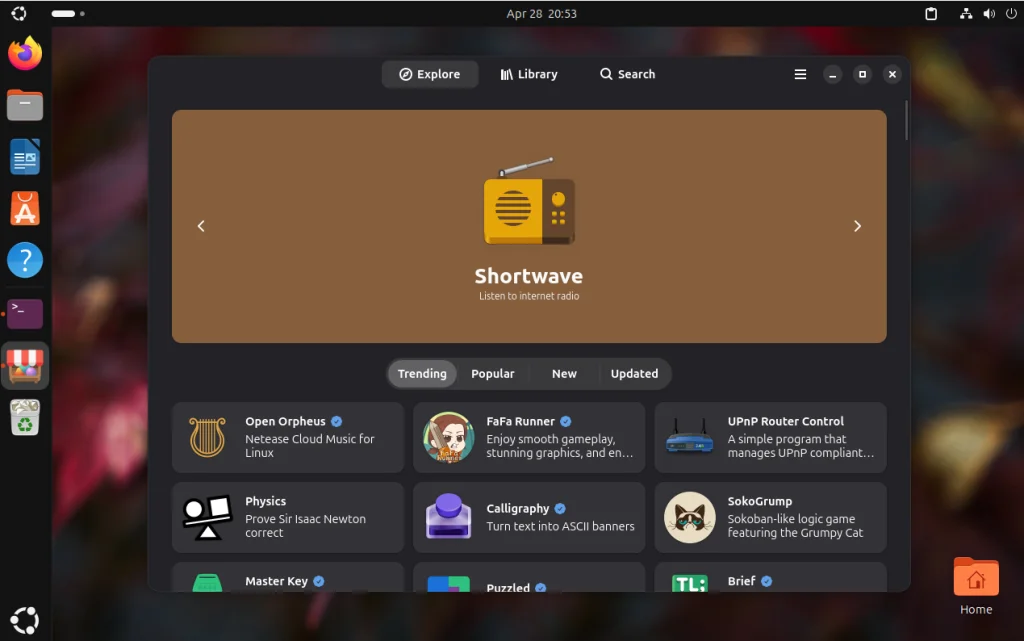Open the Calligraphy ink bottle icon

tap(449, 516)
